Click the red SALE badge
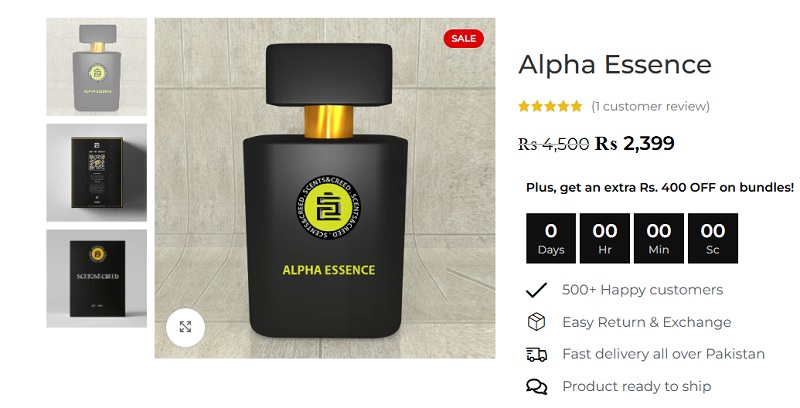The image size is (800, 408). coord(463,39)
